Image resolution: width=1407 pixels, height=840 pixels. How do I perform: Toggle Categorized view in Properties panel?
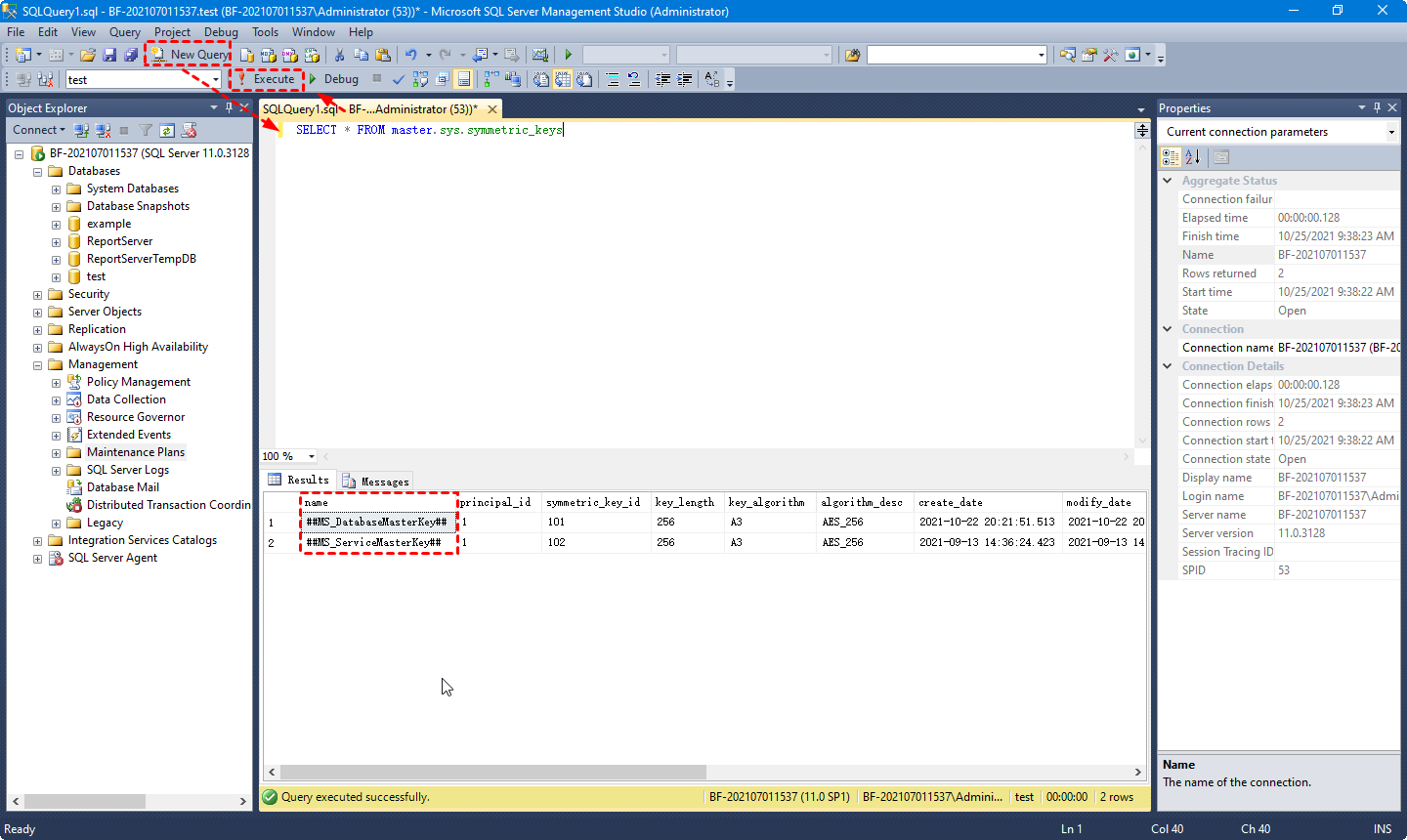pos(1171,157)
